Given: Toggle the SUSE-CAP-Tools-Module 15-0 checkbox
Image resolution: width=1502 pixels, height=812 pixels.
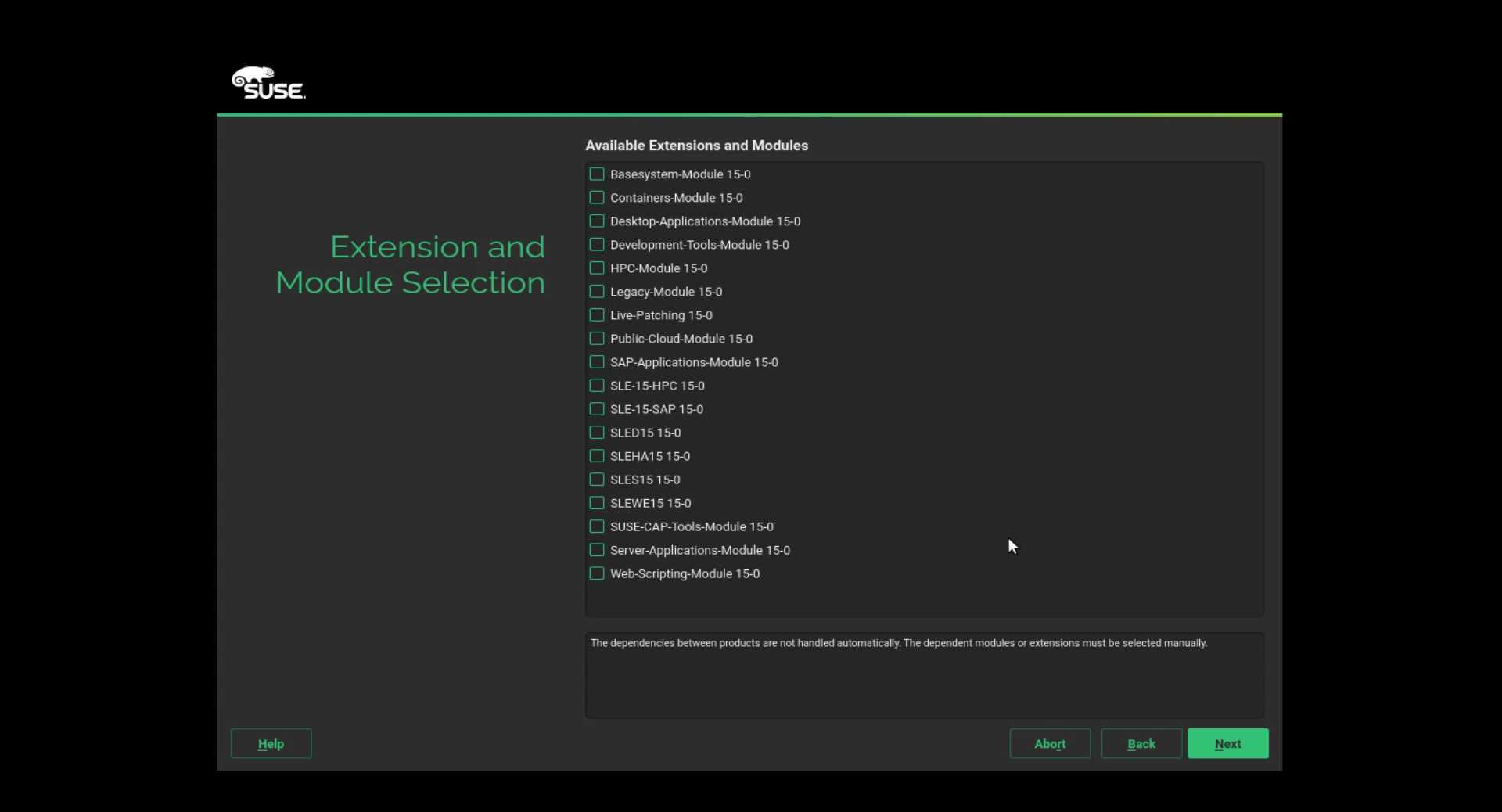Looking at the screenshot, I should 597,526.
